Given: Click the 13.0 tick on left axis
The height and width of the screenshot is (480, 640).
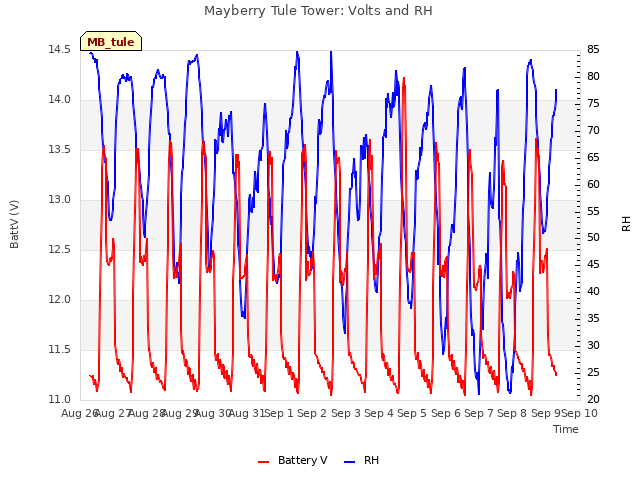Looking at the screenshot, I should pyautogui.click(x=59, y=200).
